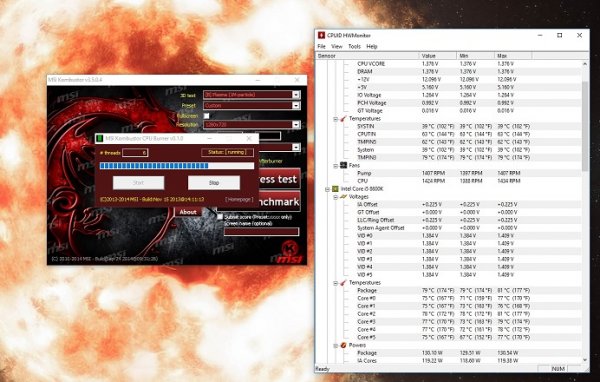Stop the CPU Burner test

(214, 183)
